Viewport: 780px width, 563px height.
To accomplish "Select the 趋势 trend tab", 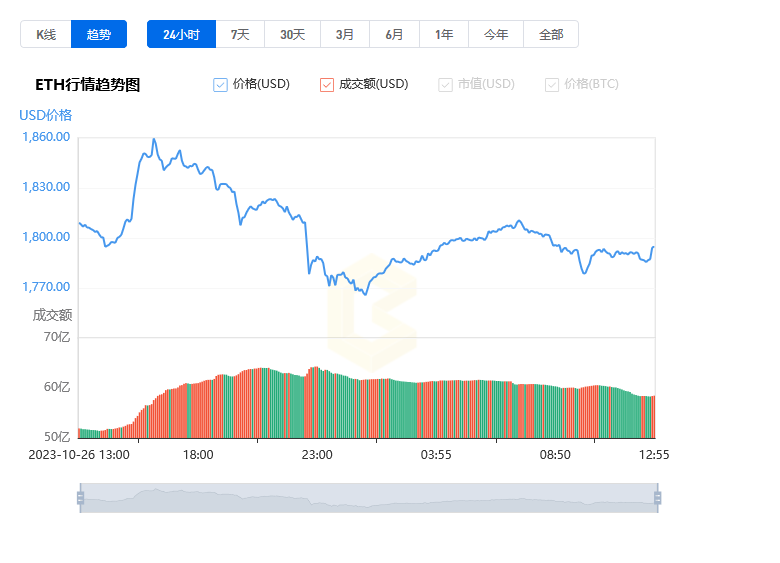I will 98,34.
